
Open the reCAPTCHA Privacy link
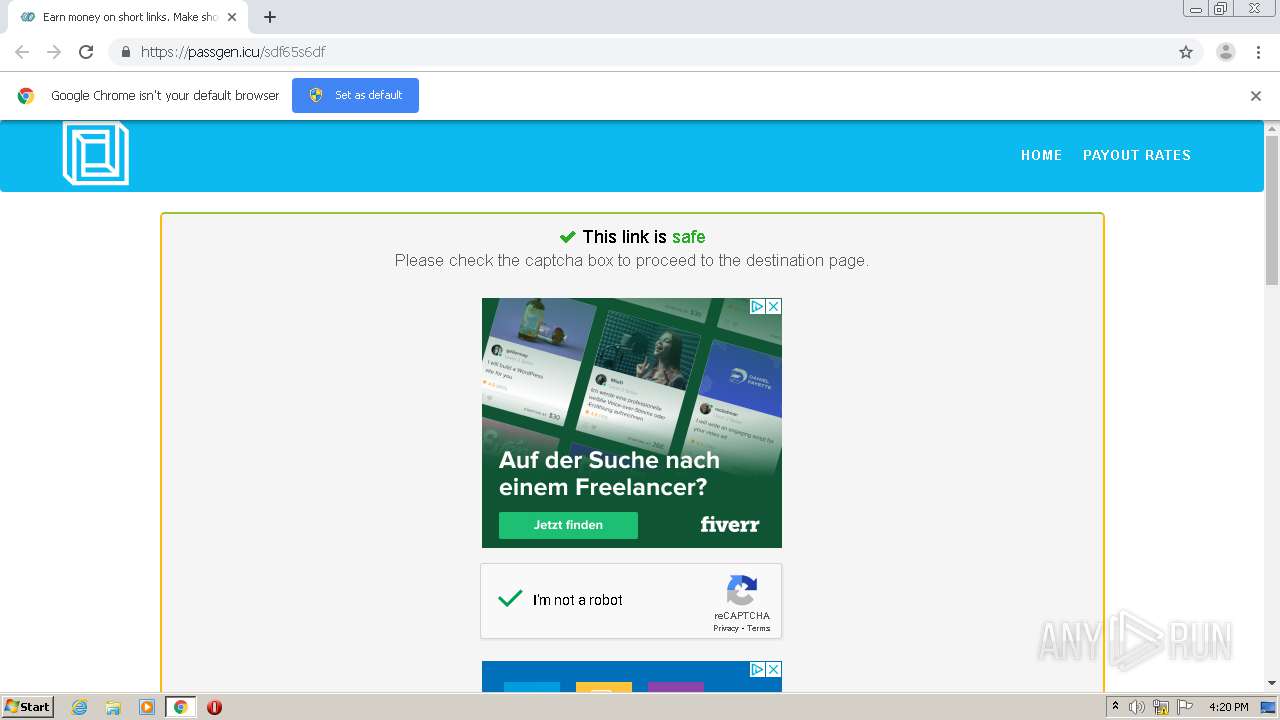point(726,628)
